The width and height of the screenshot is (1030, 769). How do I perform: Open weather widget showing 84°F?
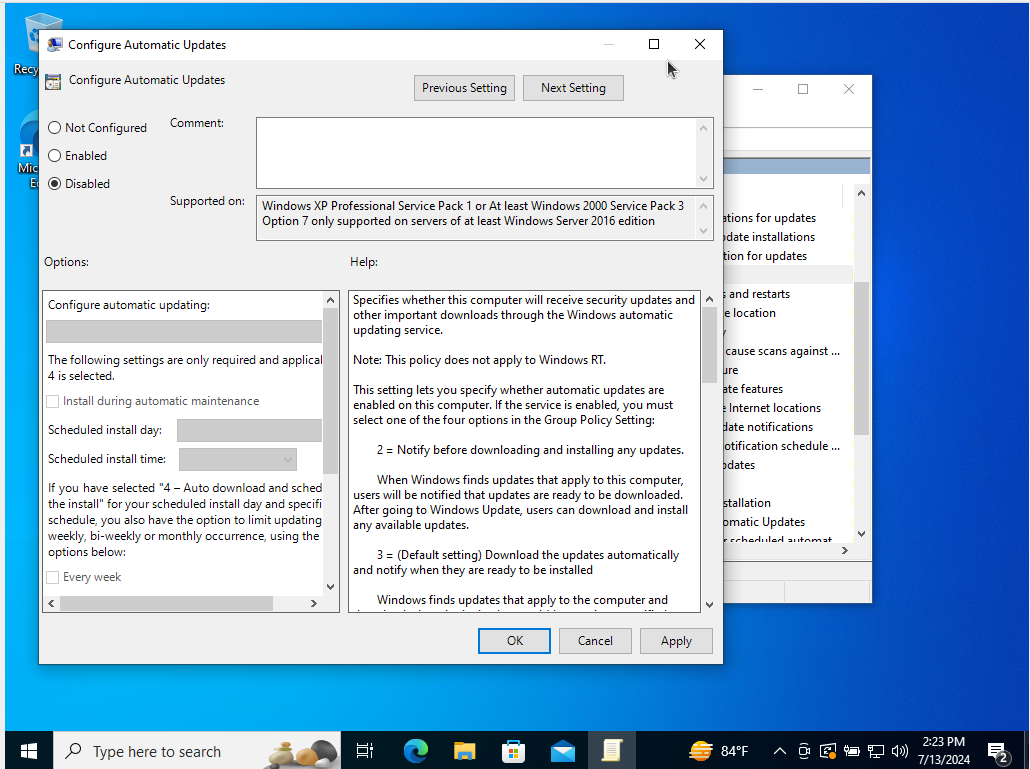(x=719, y=751)
